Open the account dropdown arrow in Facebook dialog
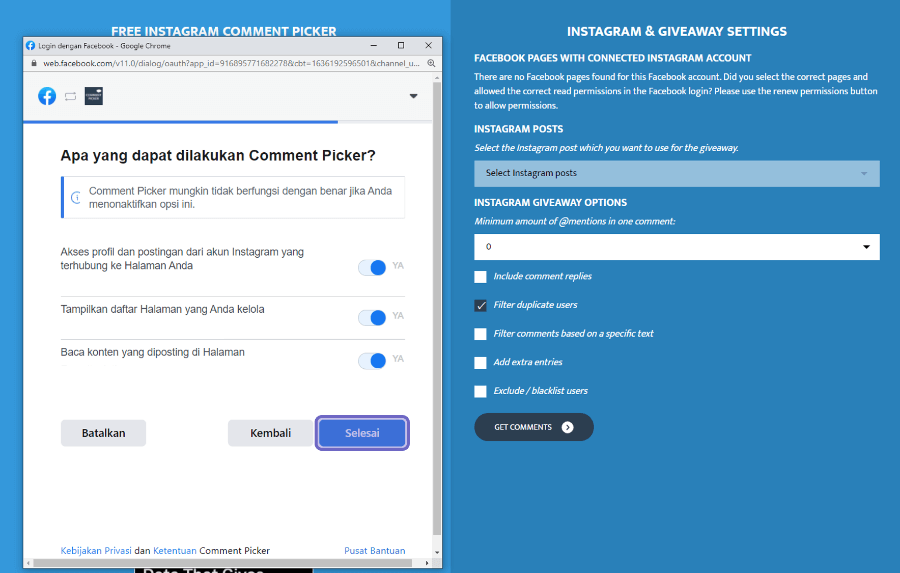 [413, 96]
